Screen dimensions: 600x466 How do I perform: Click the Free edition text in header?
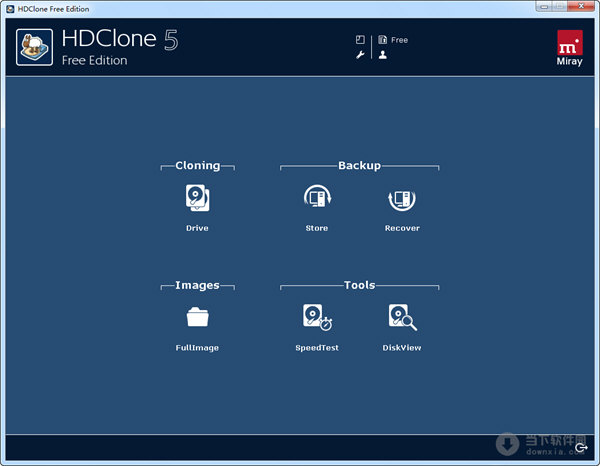tap(399, 40)
